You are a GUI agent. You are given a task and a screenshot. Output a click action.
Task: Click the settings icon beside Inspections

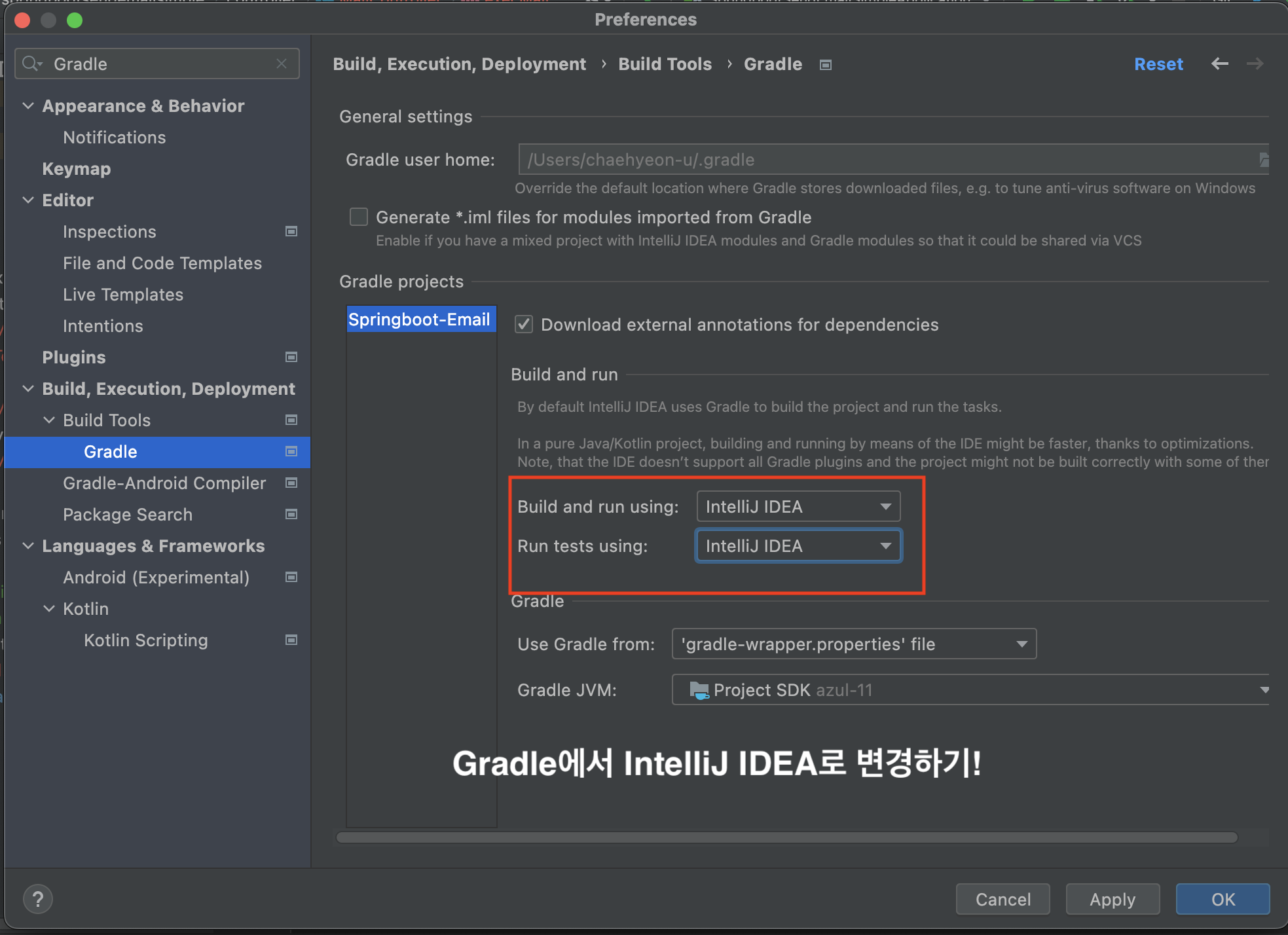[x=291, y=231]
